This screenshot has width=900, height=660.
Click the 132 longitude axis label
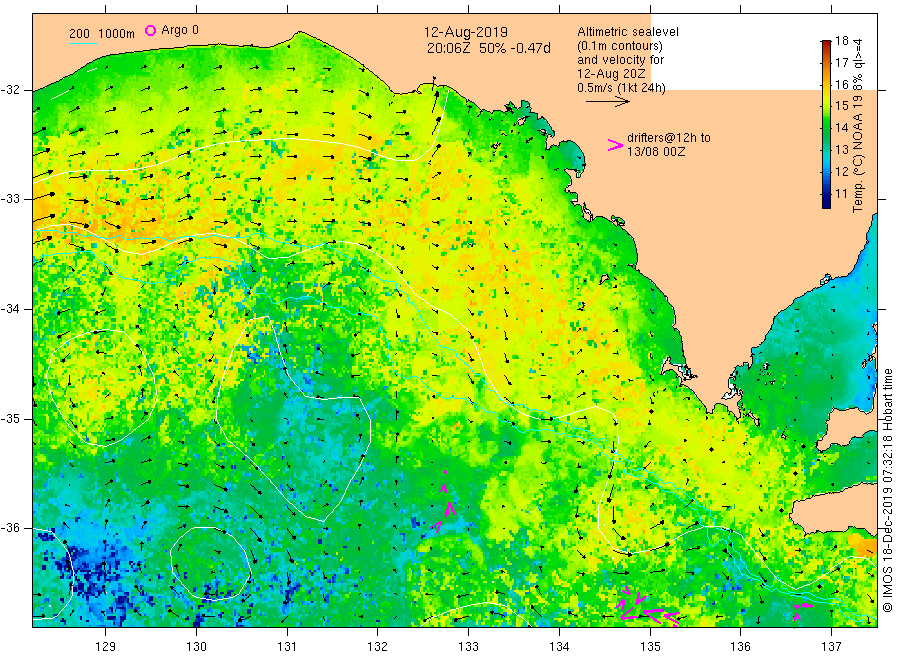click(378, 647)
